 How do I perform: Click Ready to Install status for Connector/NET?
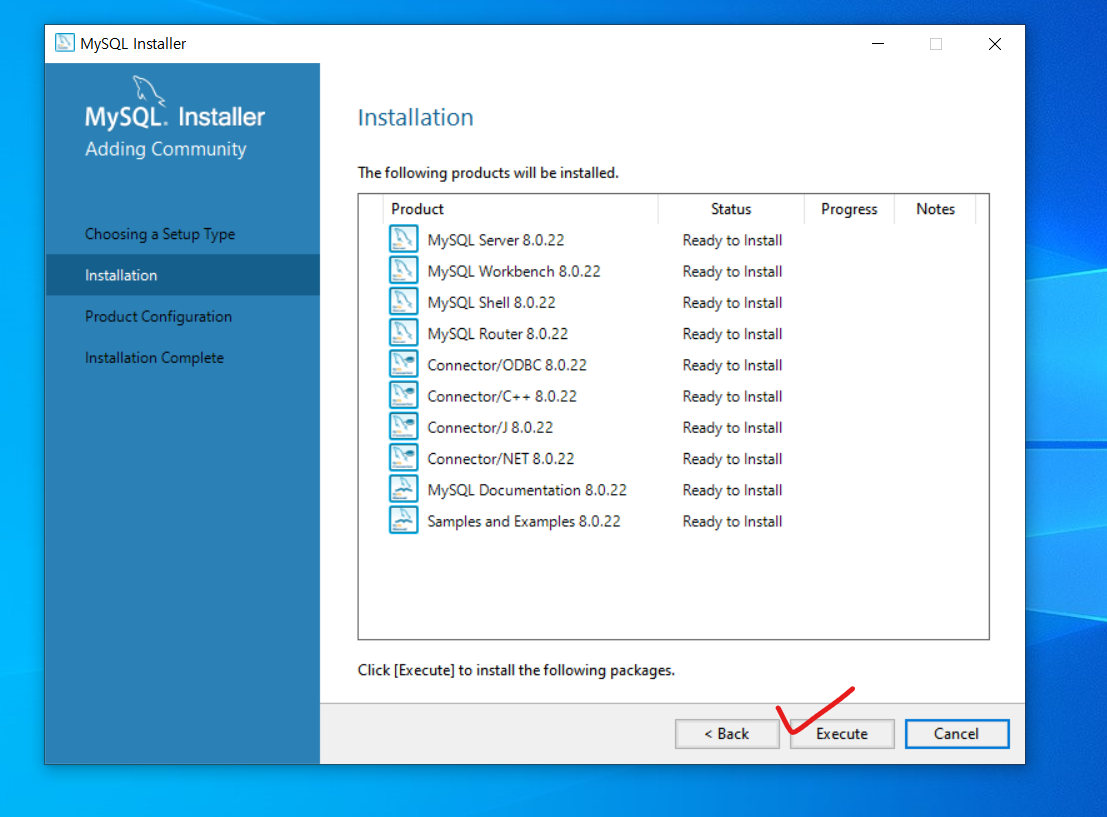(732, 458)
